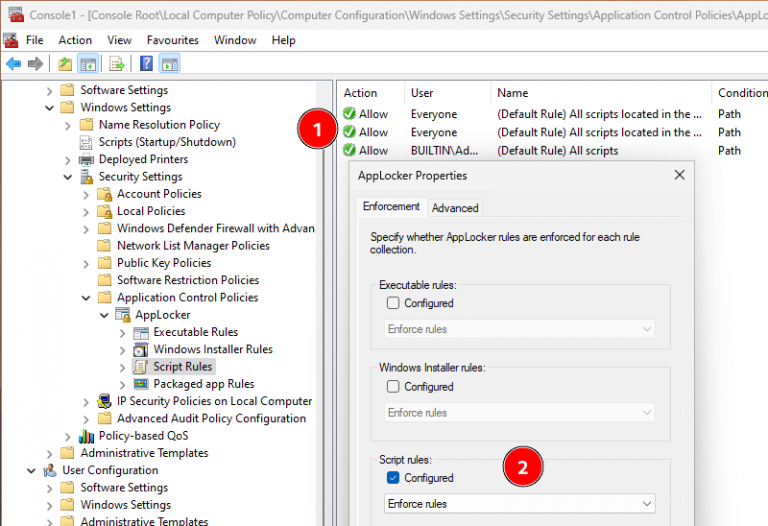Close the AppLocker Properties dialog
This screenshot has width=768, height=526.
point(679,175)
